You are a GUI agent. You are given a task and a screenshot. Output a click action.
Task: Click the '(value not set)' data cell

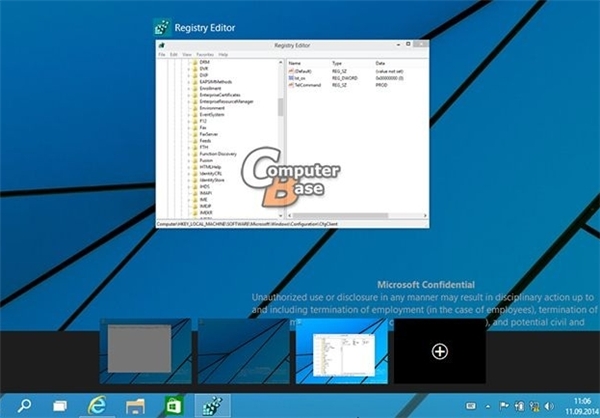(389, 71)
